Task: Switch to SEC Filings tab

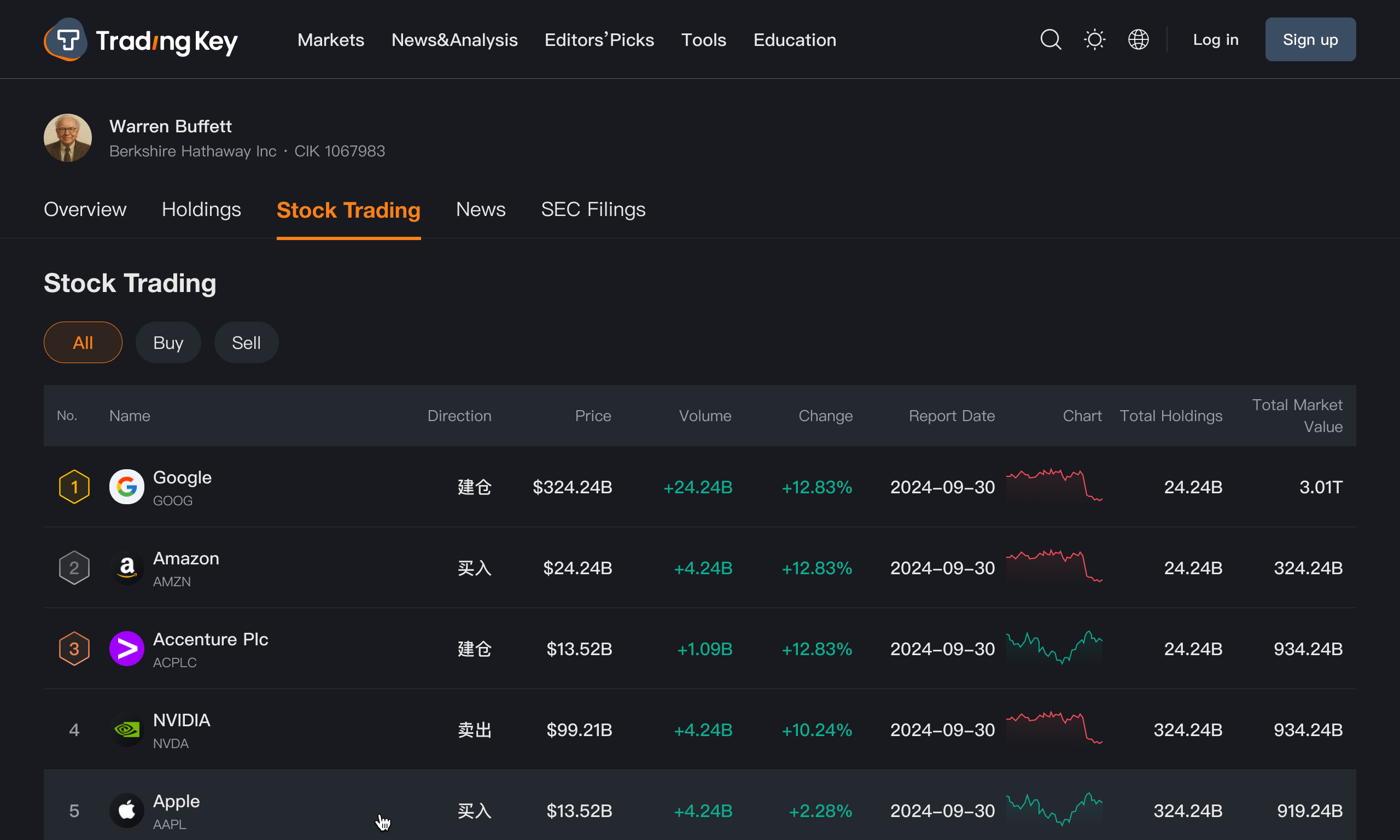Action: tap(593, 209)
